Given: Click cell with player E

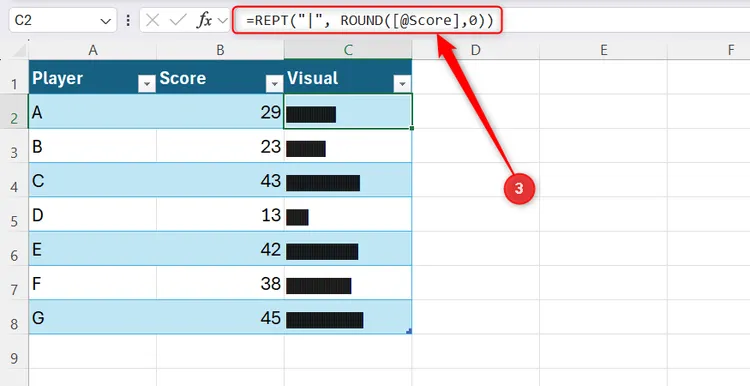Looking at the screenshot, I should [93, 249].
